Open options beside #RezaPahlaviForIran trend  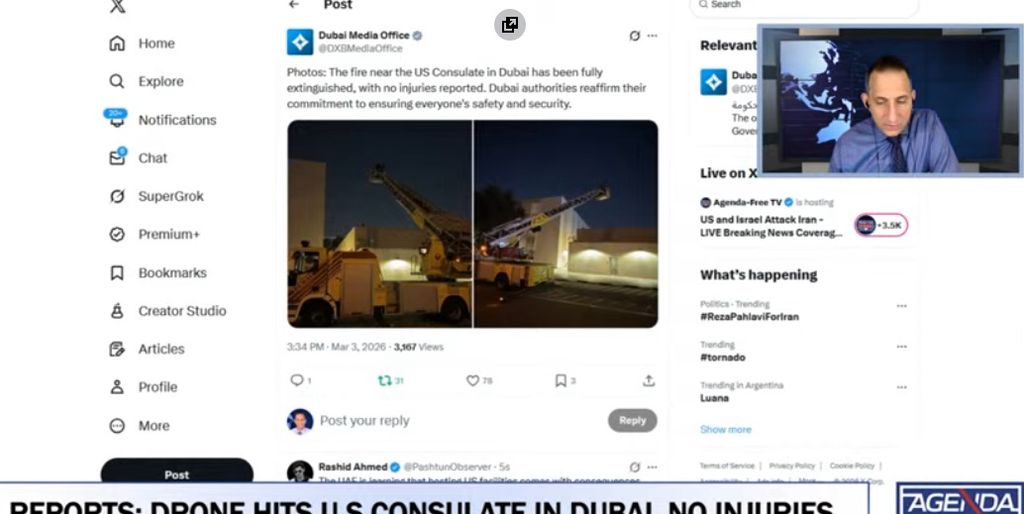(901, 306)
